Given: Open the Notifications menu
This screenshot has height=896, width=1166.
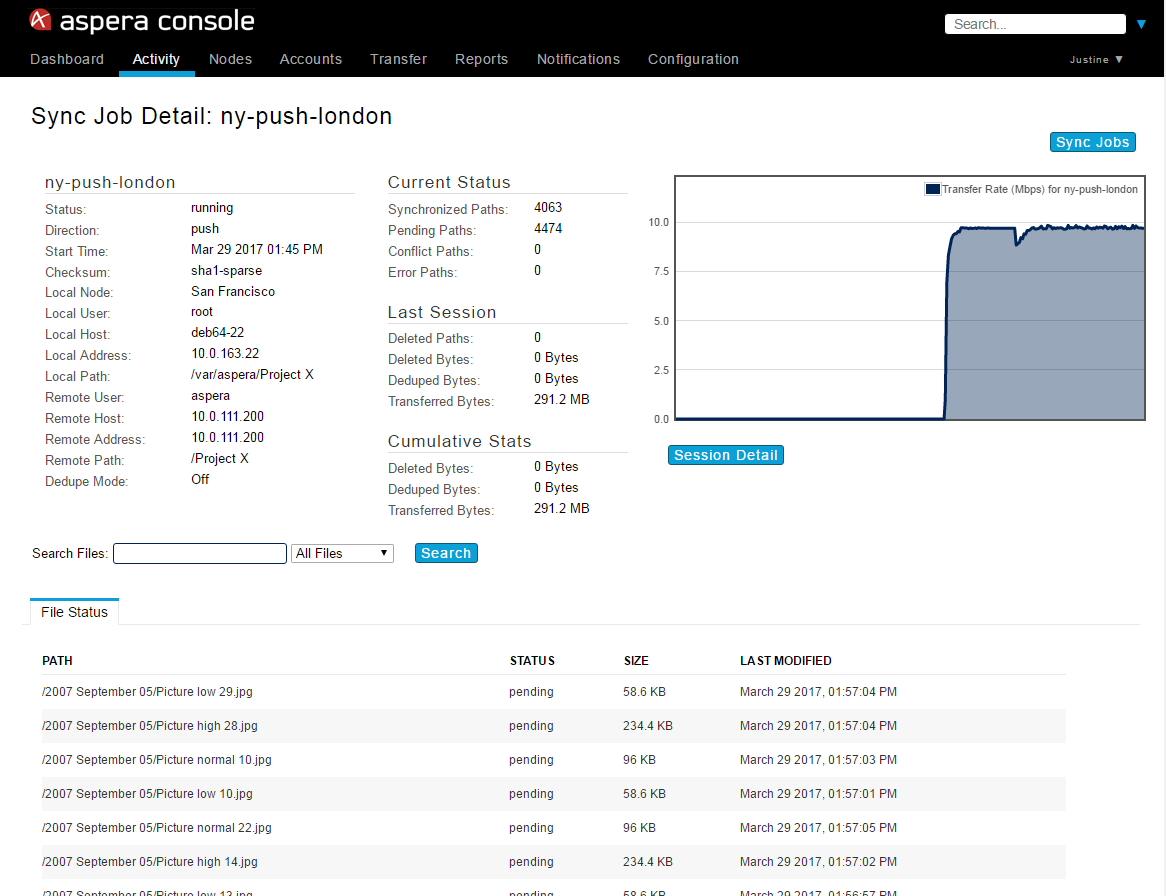Looking at the screenshot, I should [x=578, y=59].
